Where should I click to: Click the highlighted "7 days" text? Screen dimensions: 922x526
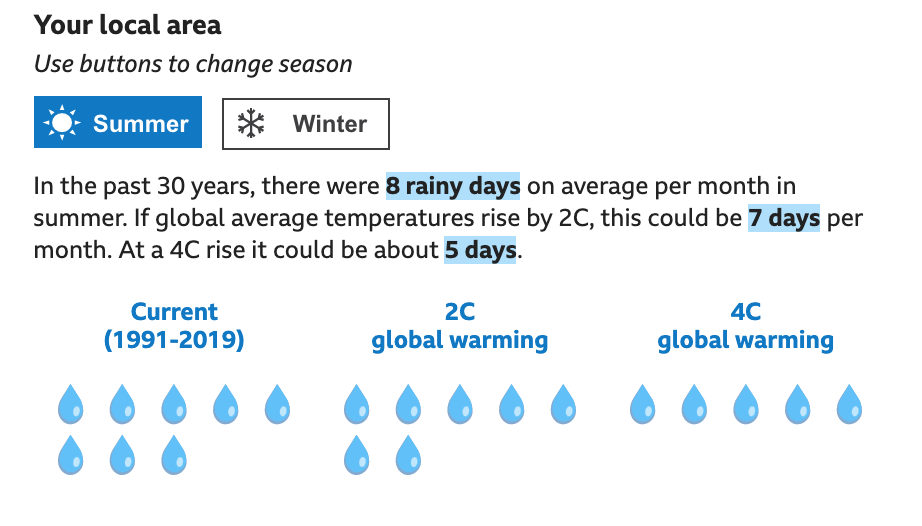(784, 218)
